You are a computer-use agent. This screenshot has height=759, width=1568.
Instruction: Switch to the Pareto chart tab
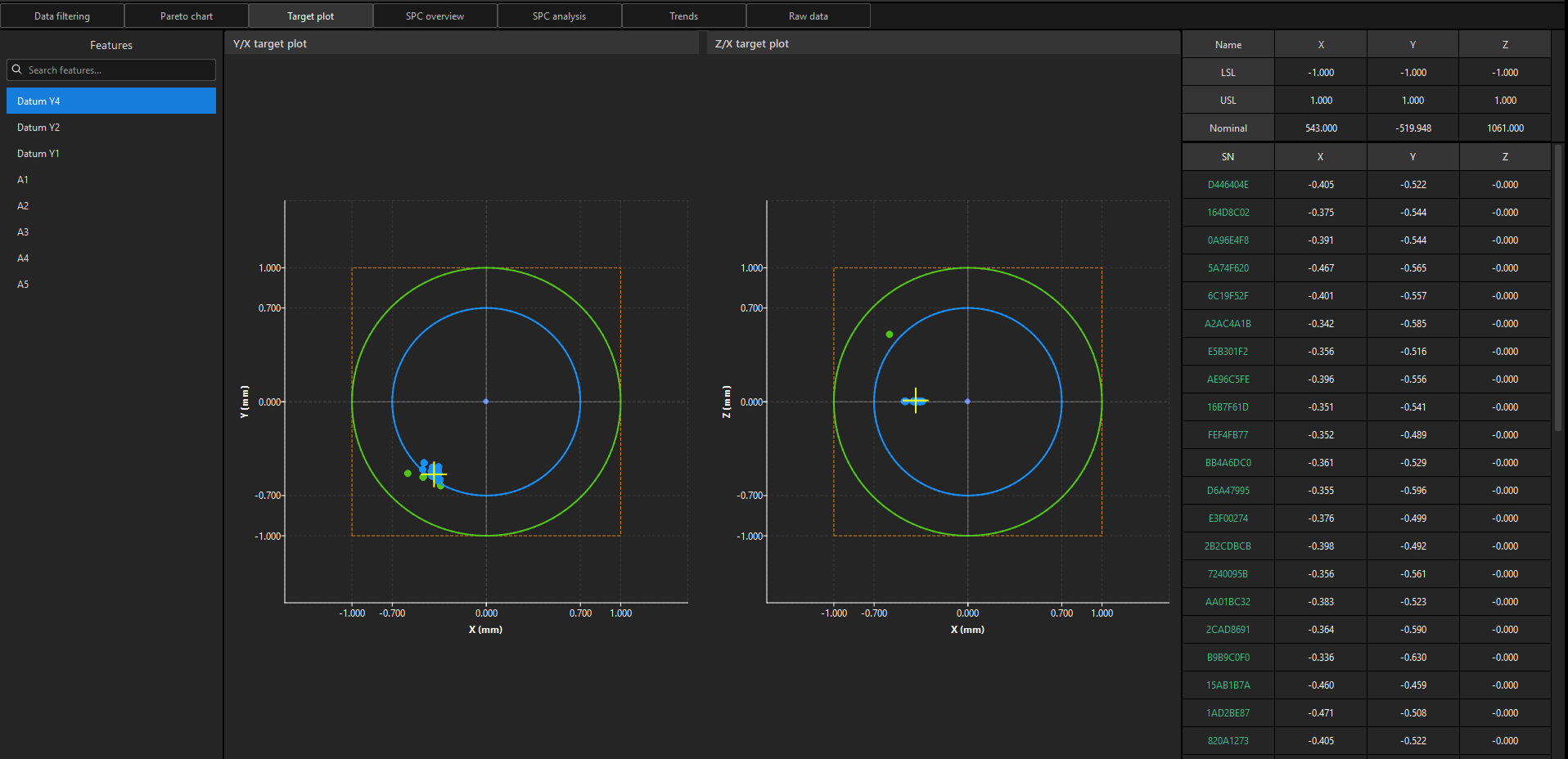point(187,16)
